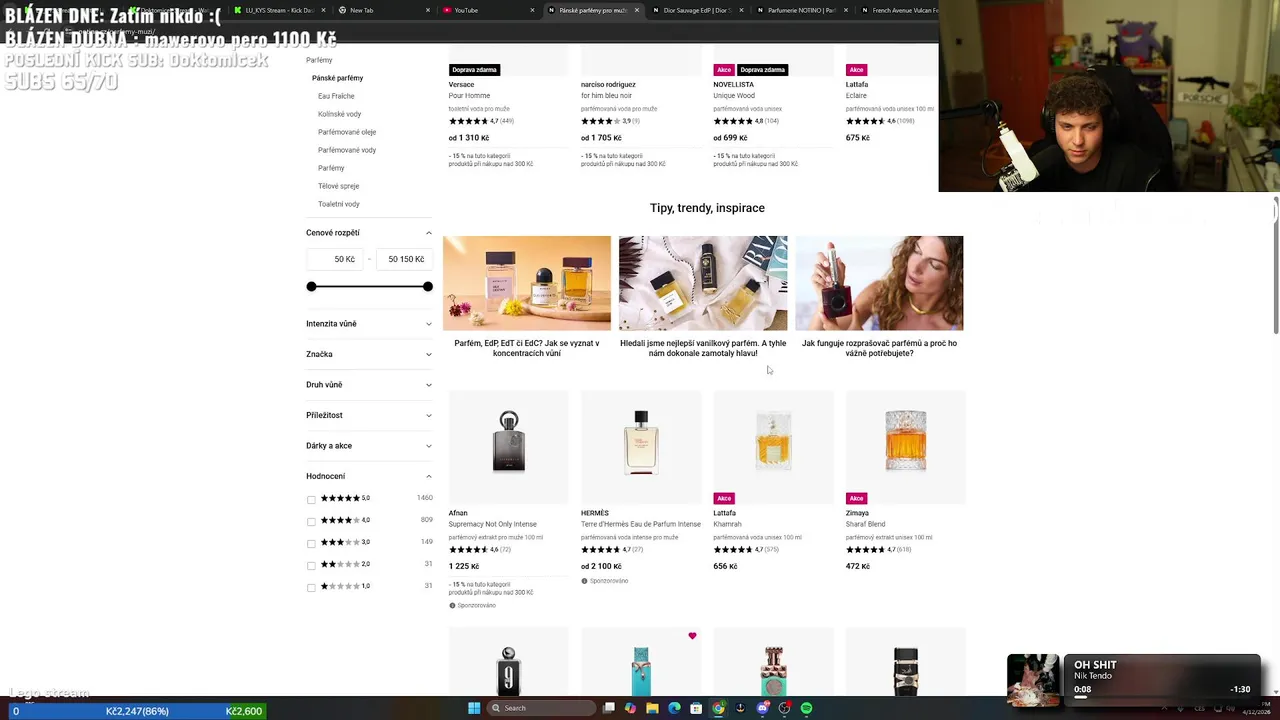Open Task View from the taskbar
This screenshot has height=720, width=1280.
pyautogui.click(x=608, y=708)
